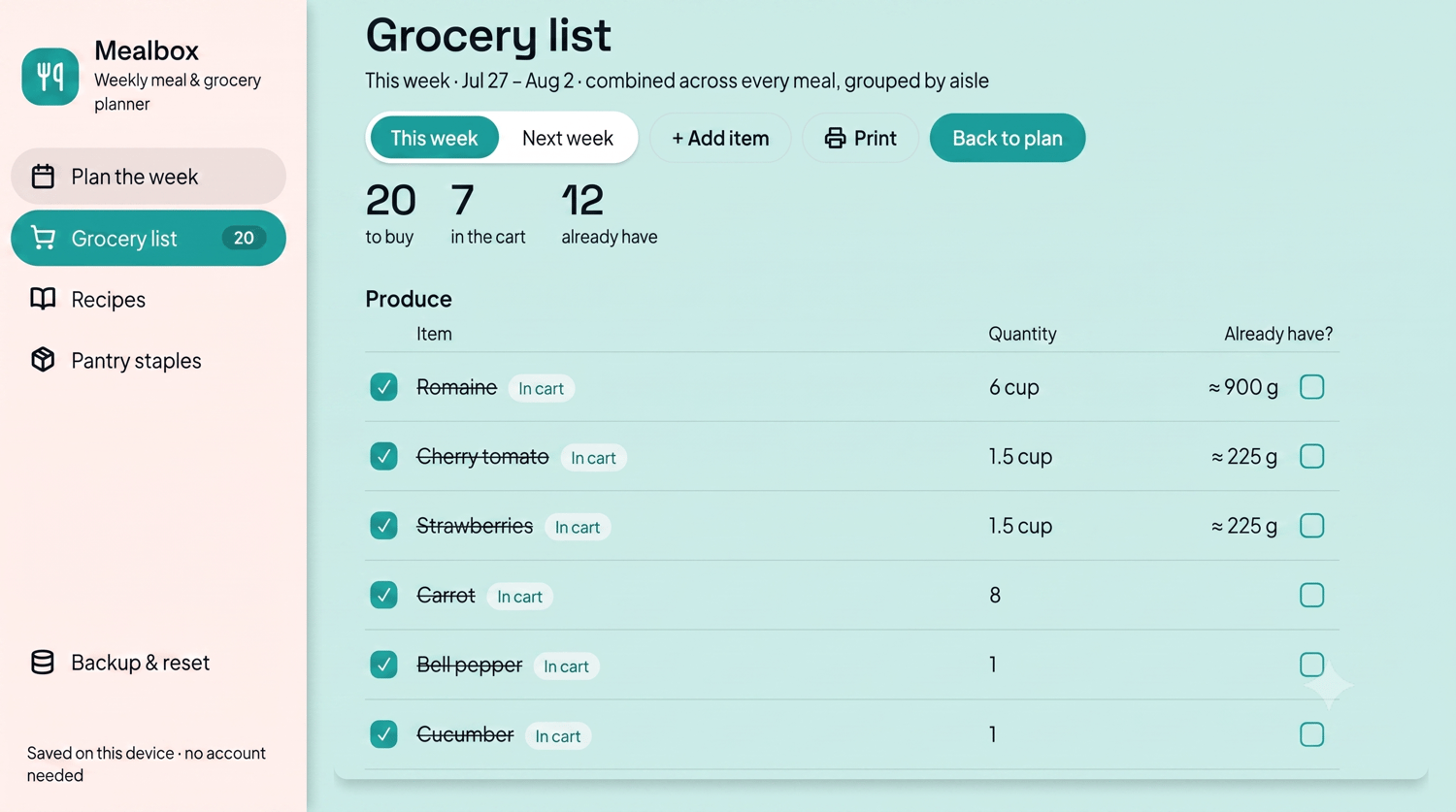The image size is (1456, 812).
Task: Open Recipes via the book icon
Action: (43, 299)
